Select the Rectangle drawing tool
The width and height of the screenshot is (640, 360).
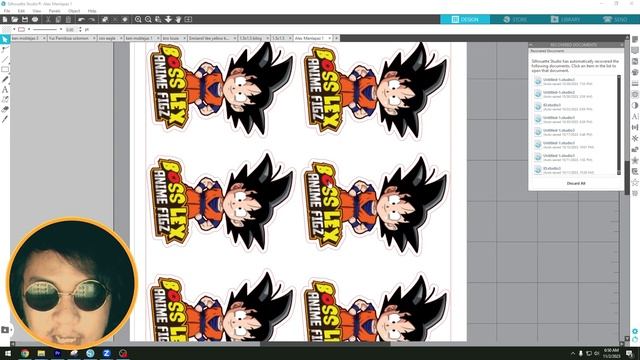tap(5, 69)
